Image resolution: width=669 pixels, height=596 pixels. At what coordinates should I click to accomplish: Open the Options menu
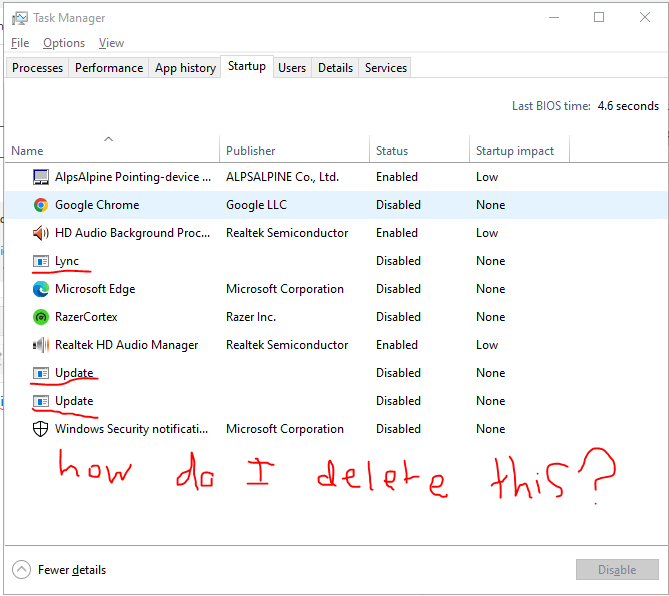(64, 43)
